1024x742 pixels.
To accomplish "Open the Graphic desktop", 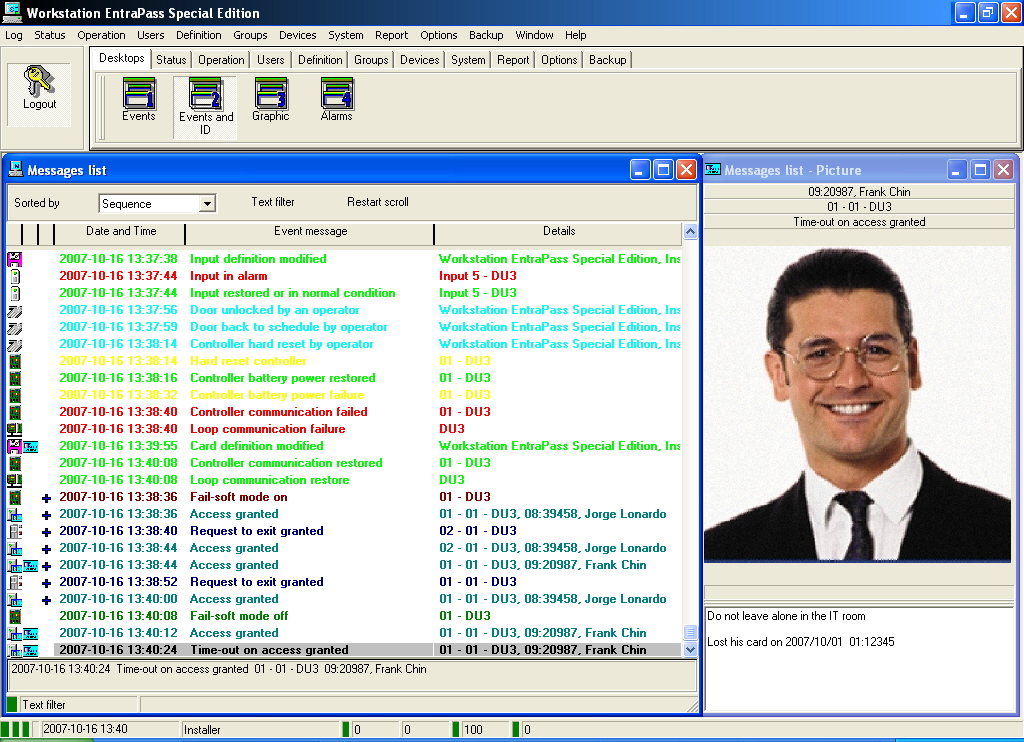I will pos(270,99).
